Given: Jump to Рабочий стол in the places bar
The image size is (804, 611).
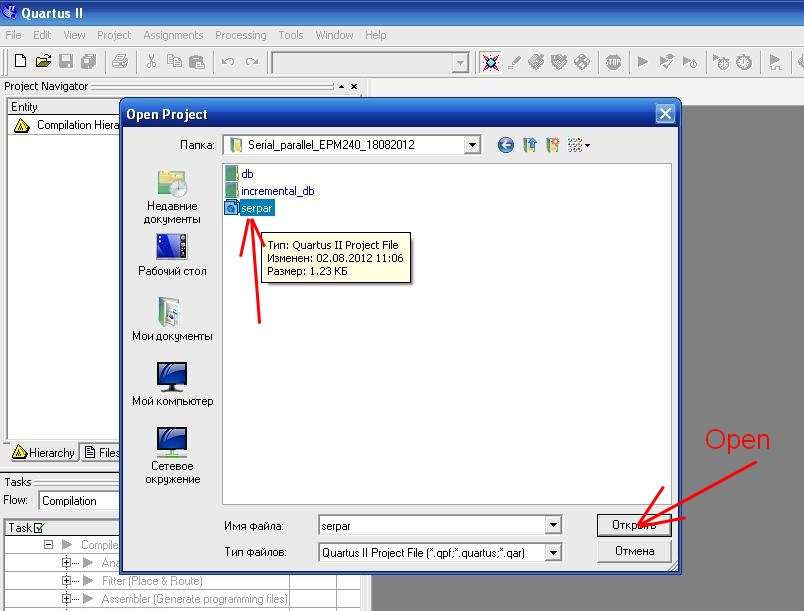Looking at the screenshot, I should coord(172,255).
